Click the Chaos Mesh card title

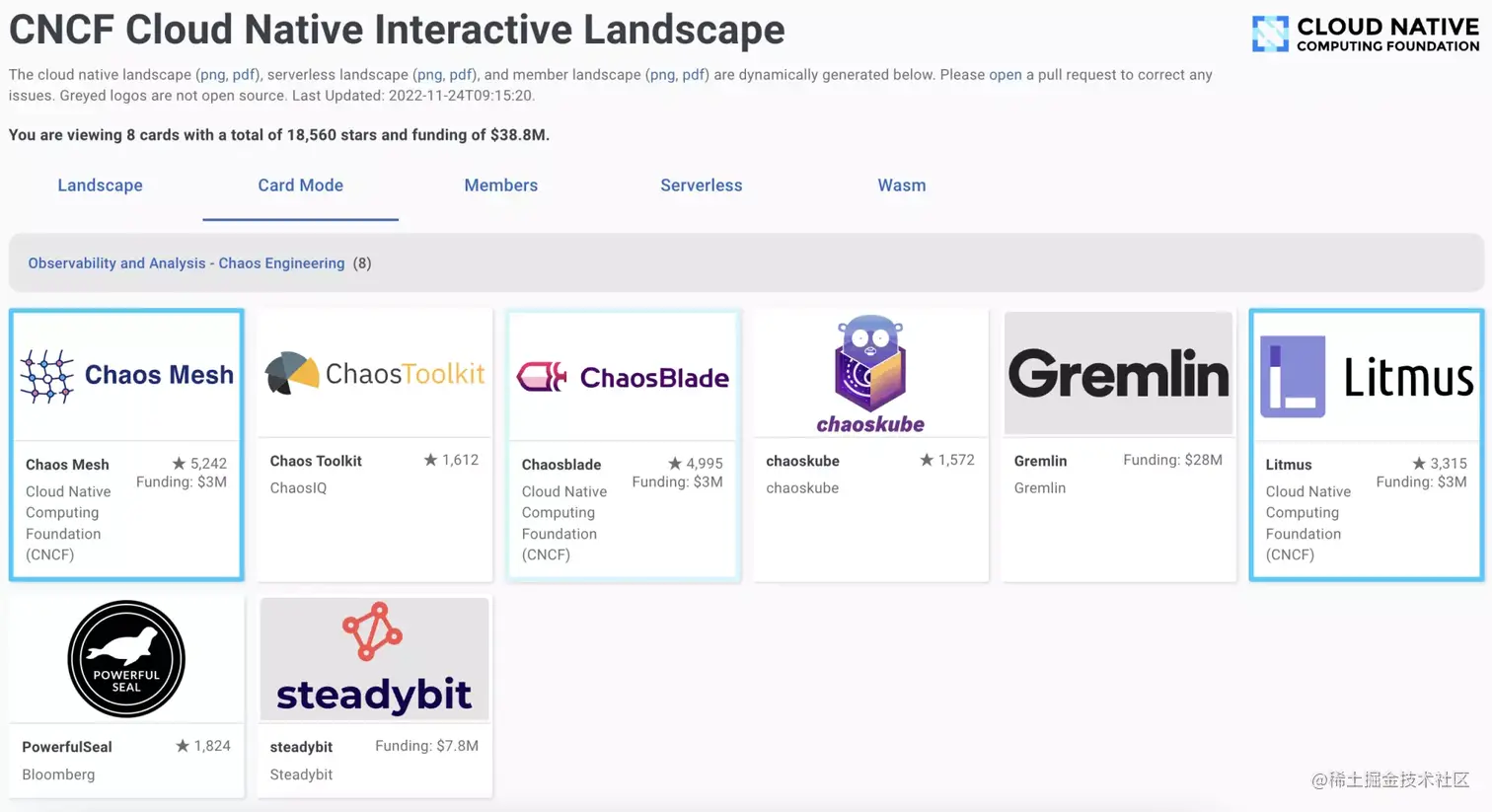[67, 465]
